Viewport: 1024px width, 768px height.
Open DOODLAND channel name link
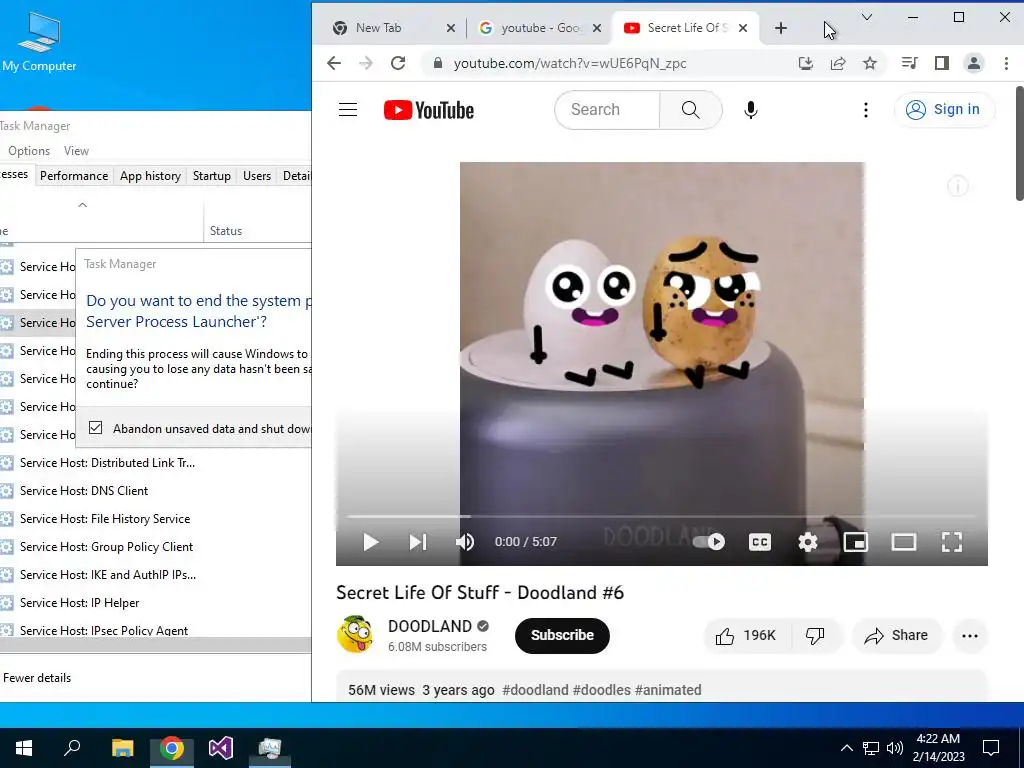pyautogui.click(x=430, y=626)
